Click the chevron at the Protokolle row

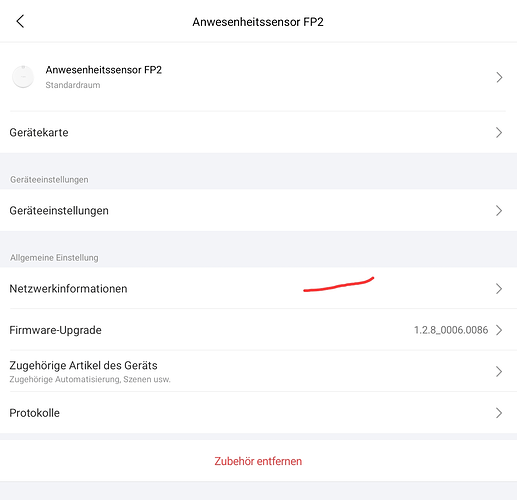point(499,413)
